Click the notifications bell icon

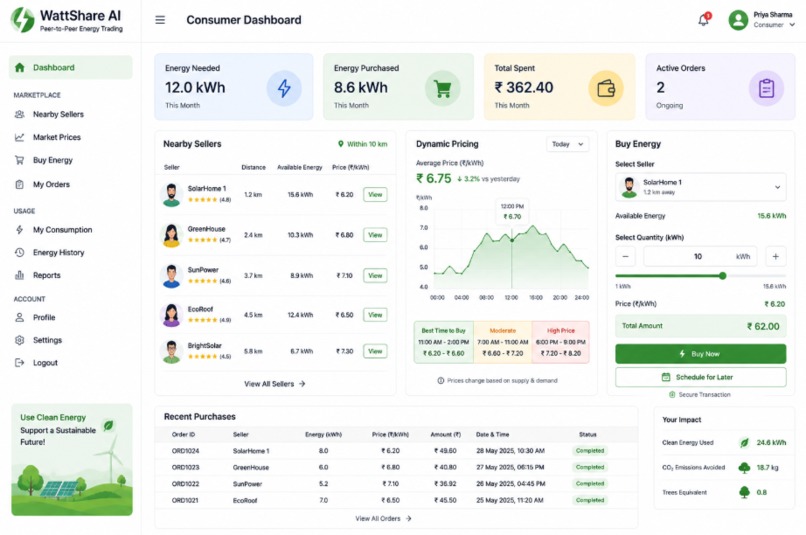coord(703,20)
